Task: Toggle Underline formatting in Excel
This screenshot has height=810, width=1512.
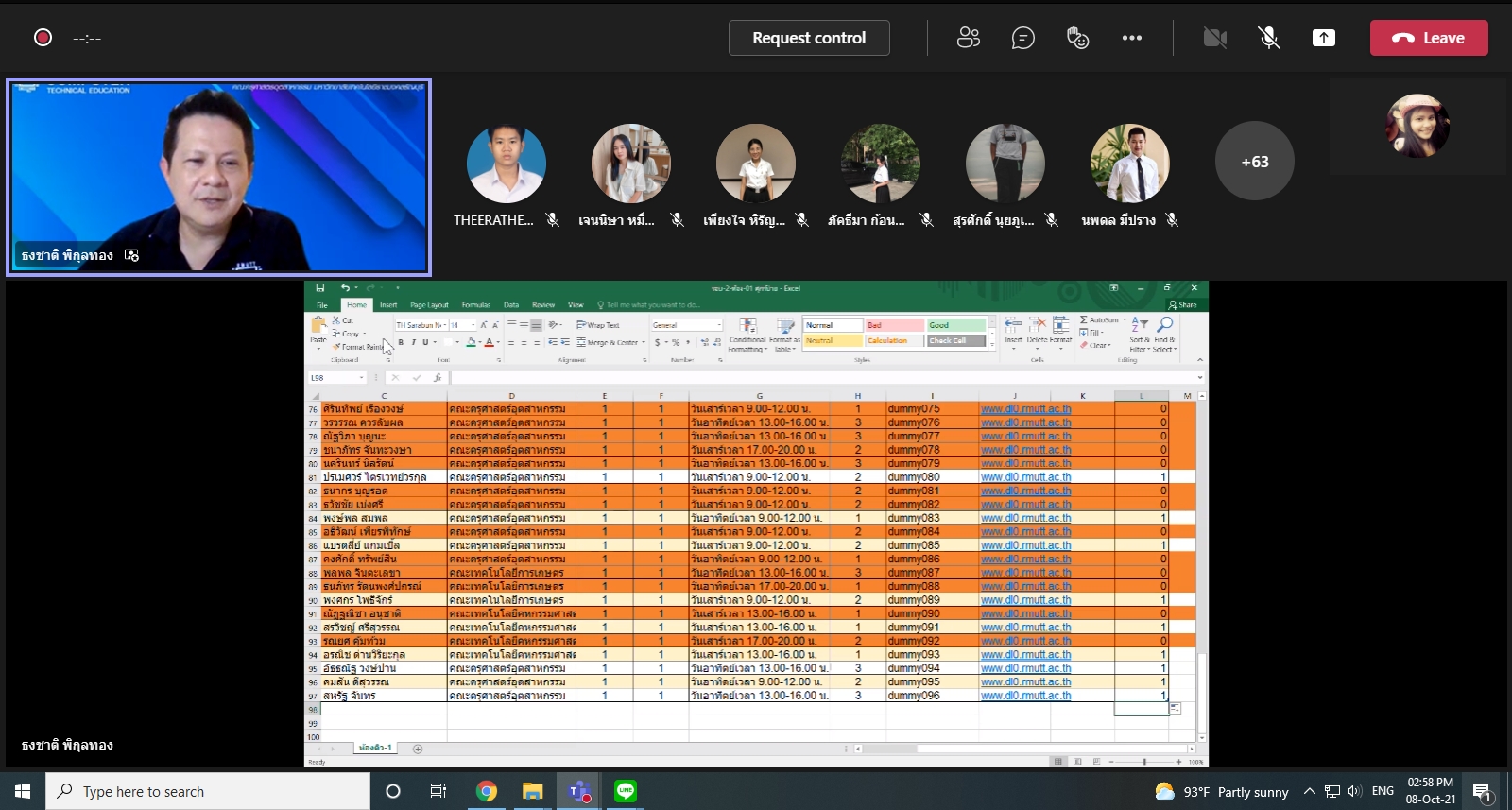Action: 425,342
